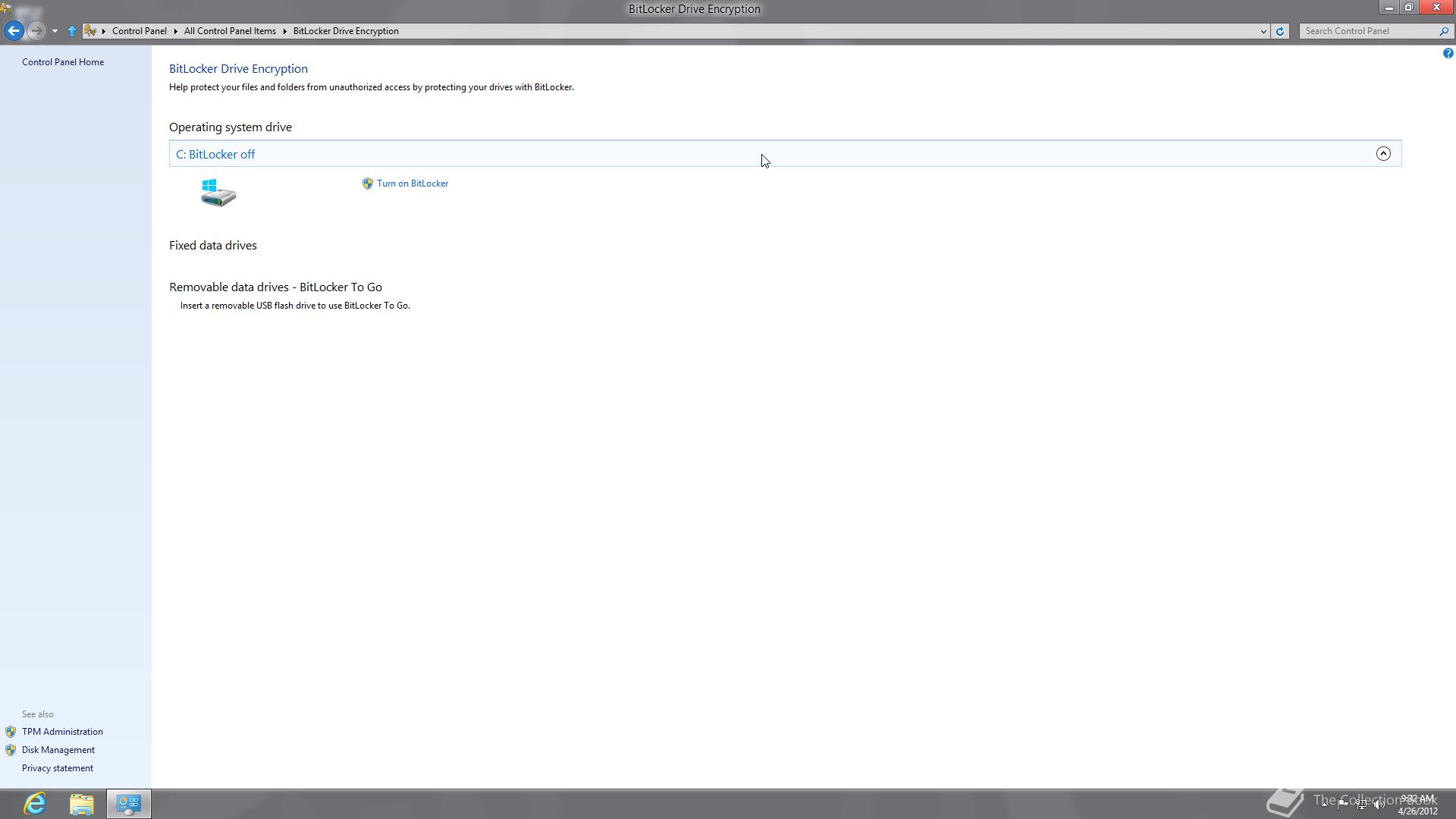The height and width of the screenshot is (819, 1456).
Task: Click the C: BitLocker off header
Action: point(785,154)
